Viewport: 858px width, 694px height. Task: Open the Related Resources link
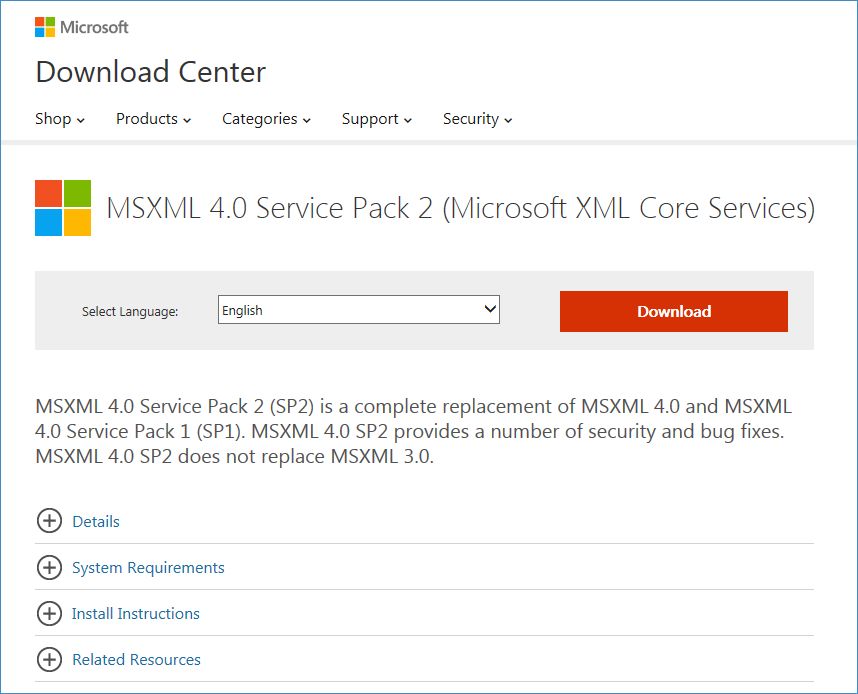(x=136, y=660)
